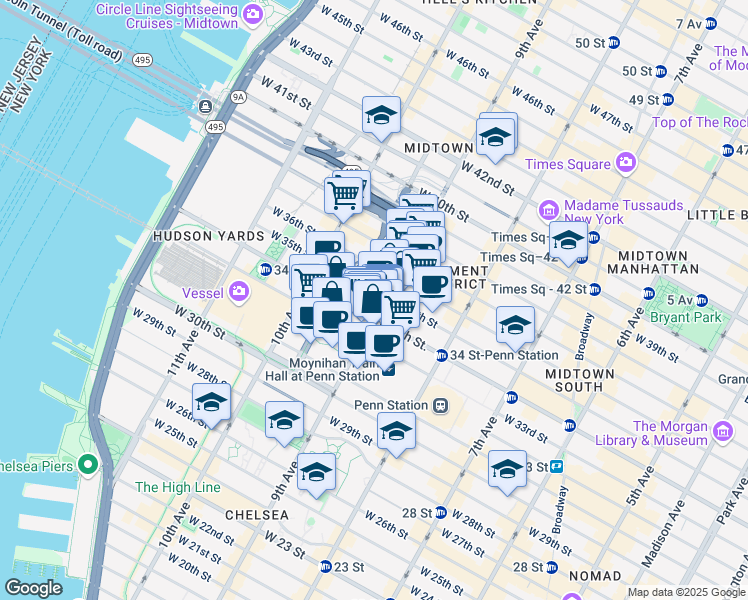Click the Madame Tussauds museum pin

(x=549, y=209)
